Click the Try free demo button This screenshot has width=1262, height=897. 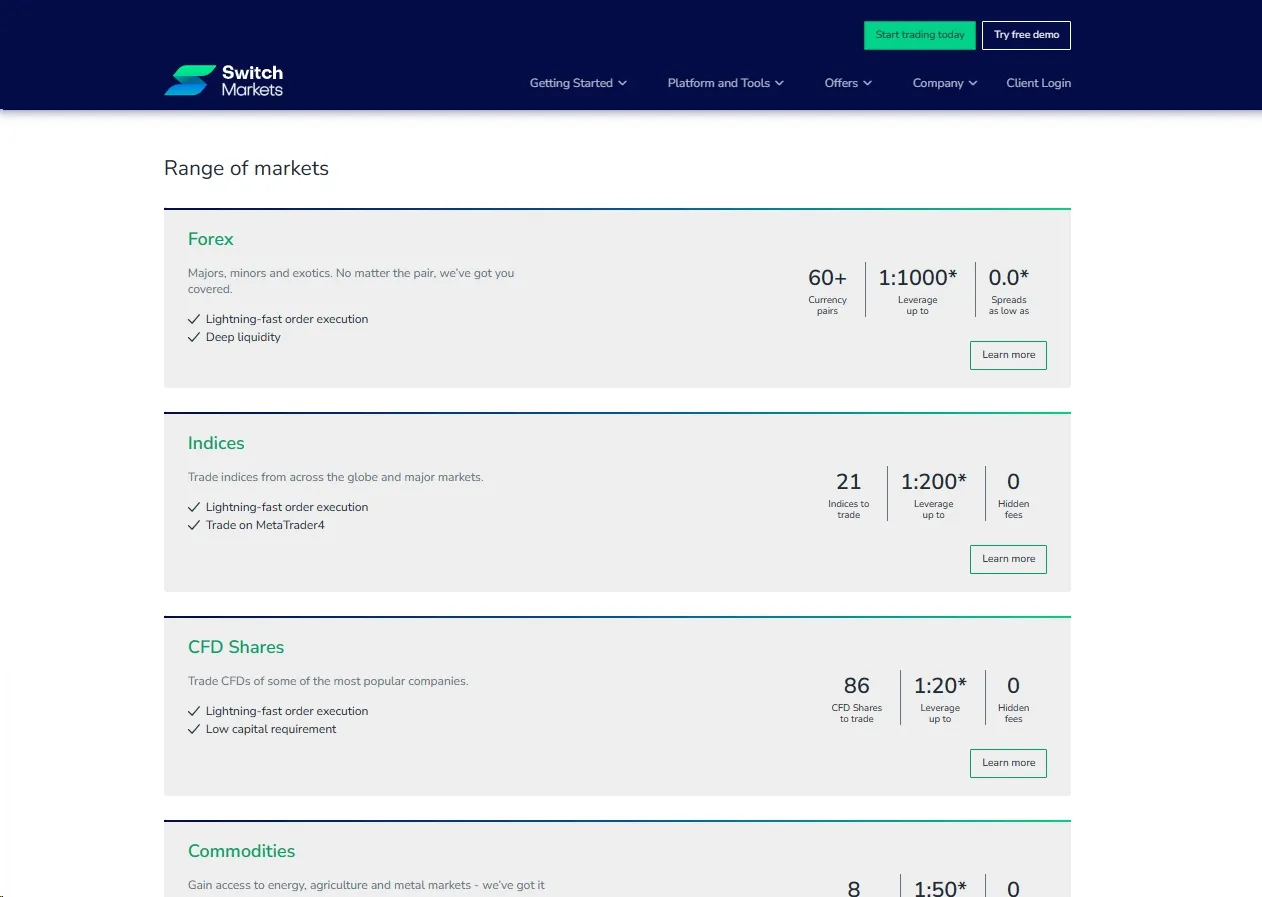[x=1026, y=35]
